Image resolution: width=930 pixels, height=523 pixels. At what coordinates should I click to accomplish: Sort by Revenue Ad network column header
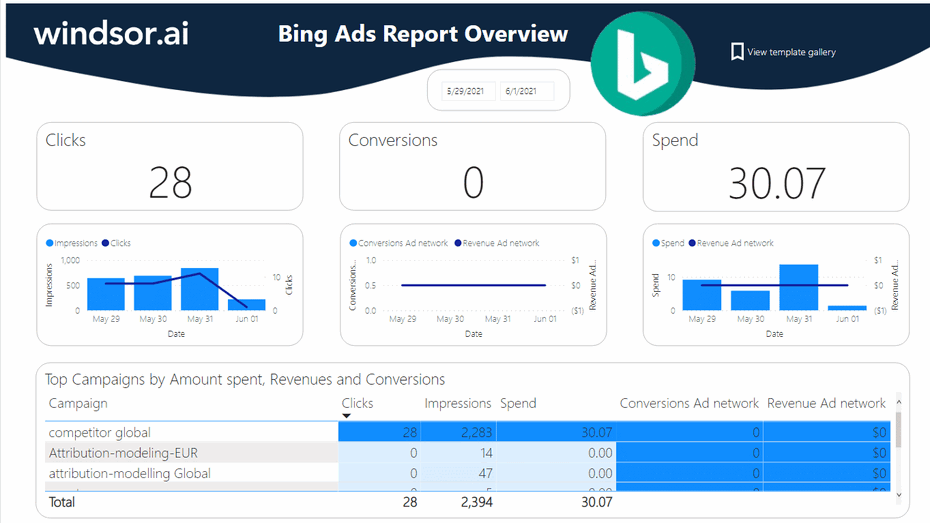coord(826,403)
